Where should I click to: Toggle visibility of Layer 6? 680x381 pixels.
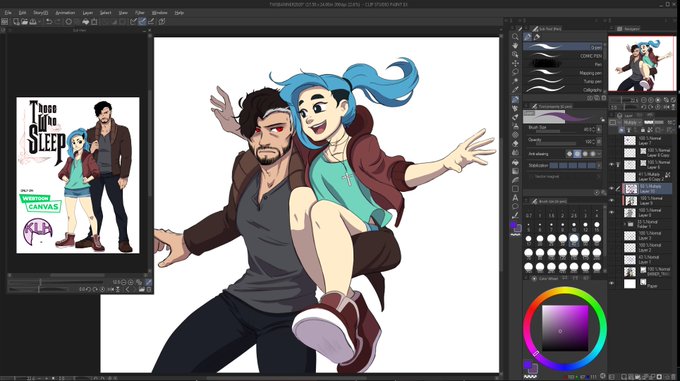pyautogui.click(x=611, y=165)
